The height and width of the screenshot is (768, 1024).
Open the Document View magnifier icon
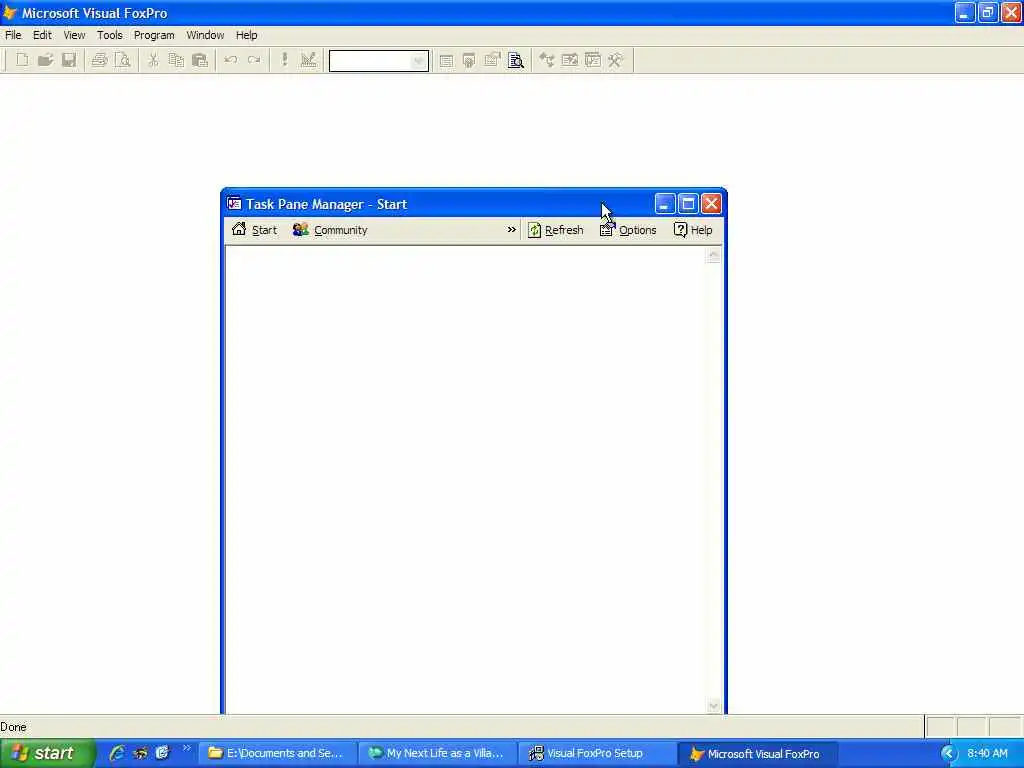(516, 61)
